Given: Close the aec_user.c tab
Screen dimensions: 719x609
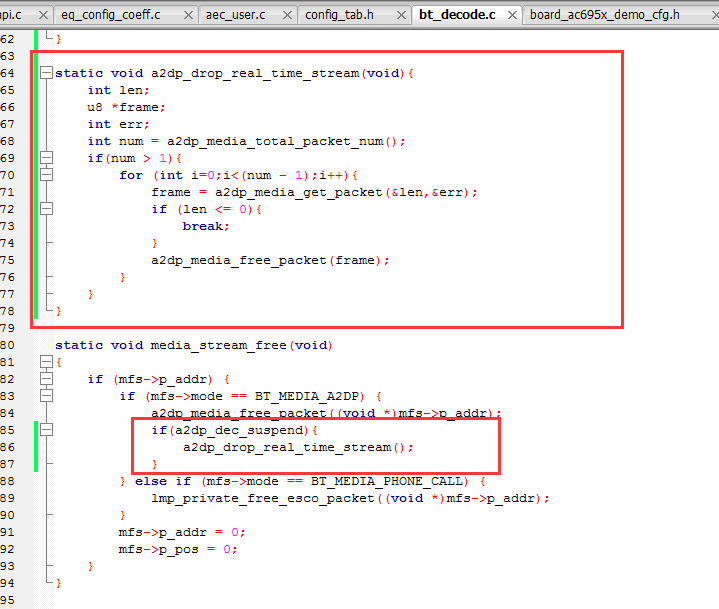Looking at the screenshot, I should (x=288, y=16).
